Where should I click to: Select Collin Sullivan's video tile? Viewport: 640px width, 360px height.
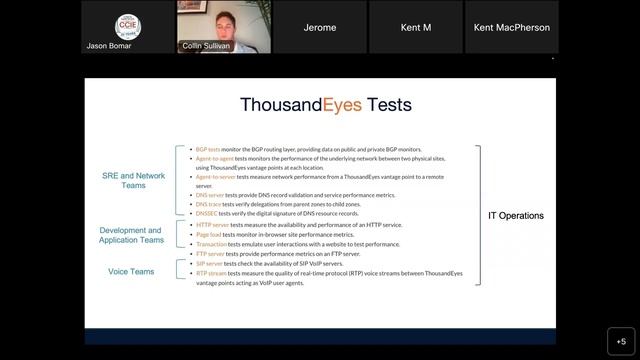click(x=224, y=27)
